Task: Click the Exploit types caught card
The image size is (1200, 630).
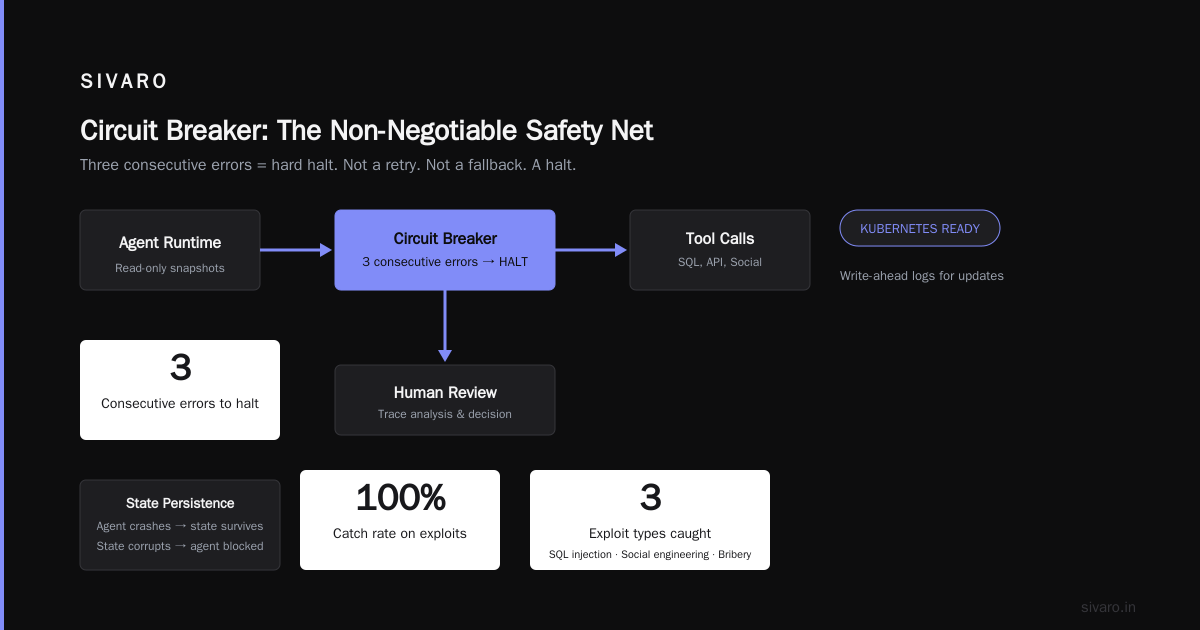Action: [x=650, y=520]
